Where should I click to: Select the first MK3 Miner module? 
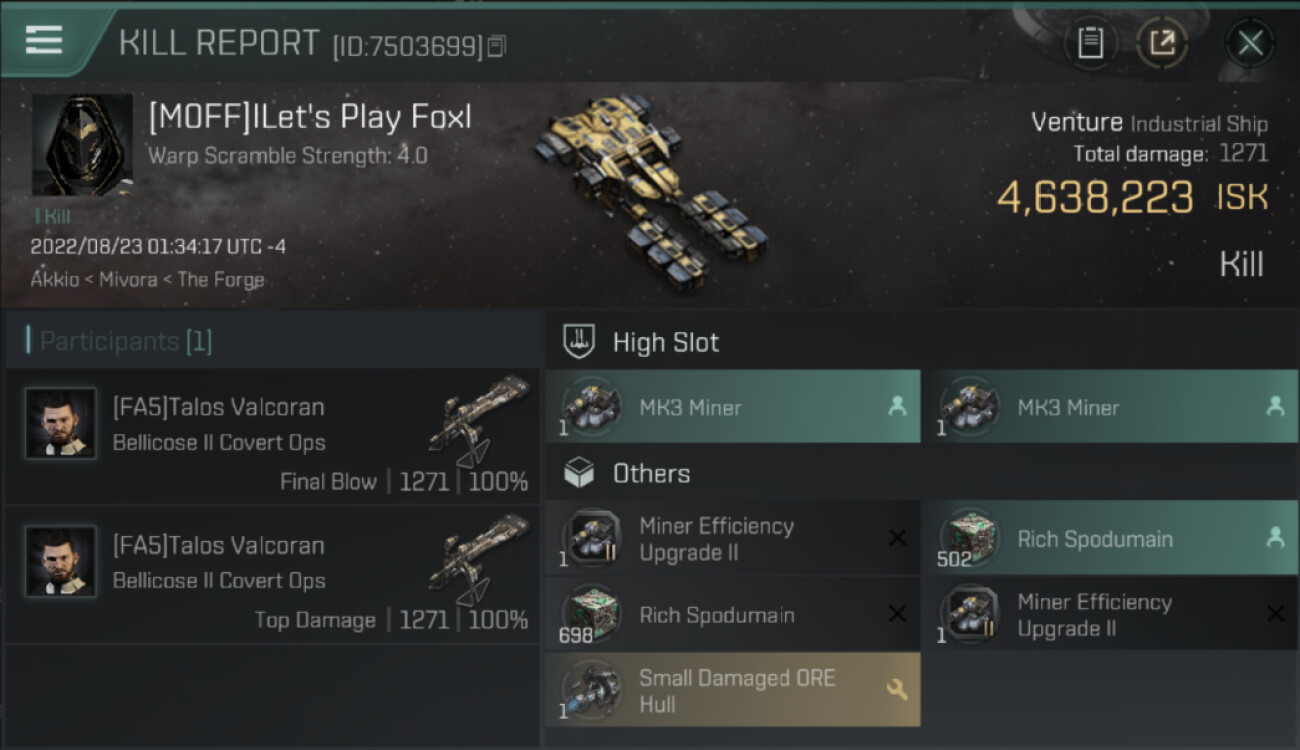pos(733,407)
